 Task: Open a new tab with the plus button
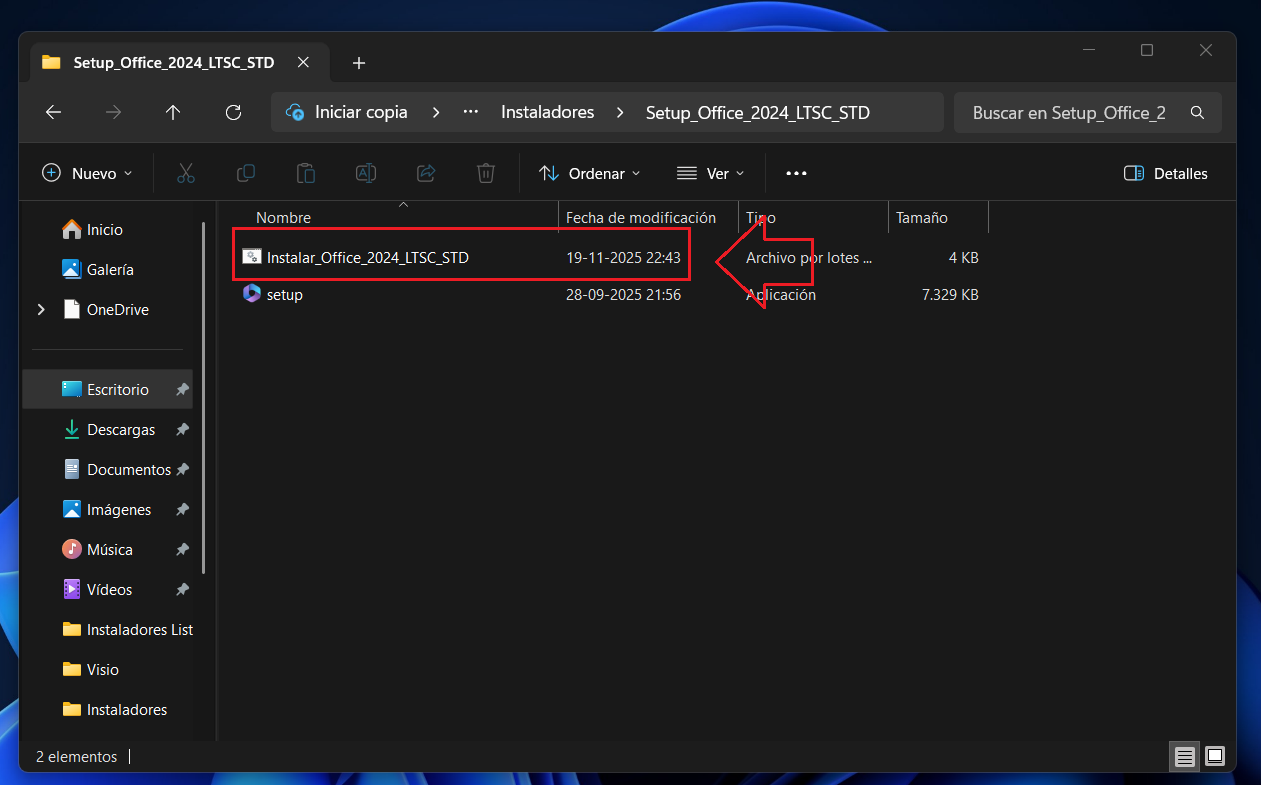click(x=359, y=63)
